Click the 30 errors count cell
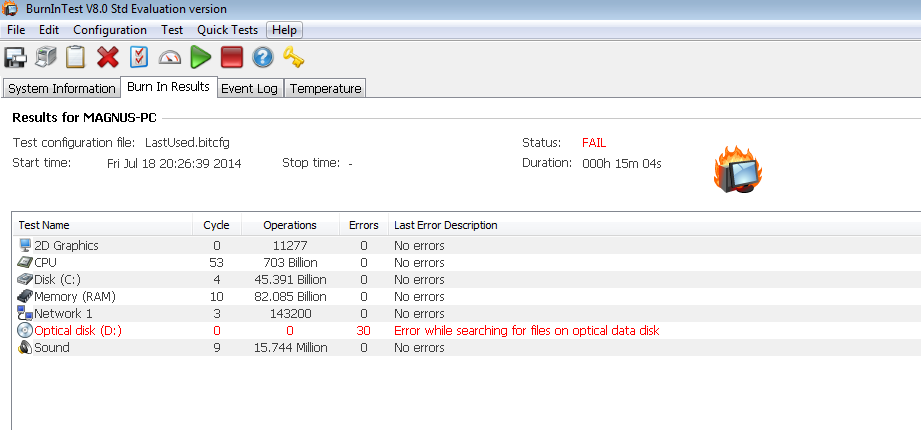This screenshot has width=921, height=430. [364, 331]
